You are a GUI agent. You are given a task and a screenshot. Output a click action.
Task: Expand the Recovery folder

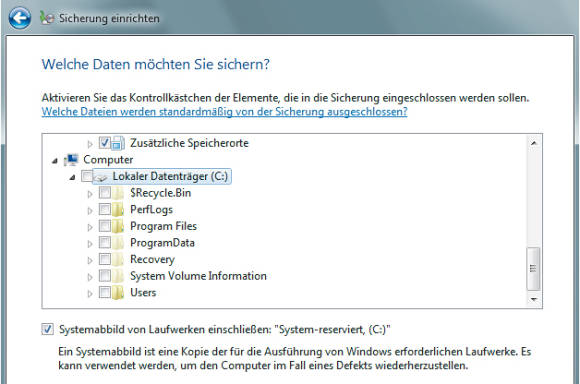pos(90,260)
